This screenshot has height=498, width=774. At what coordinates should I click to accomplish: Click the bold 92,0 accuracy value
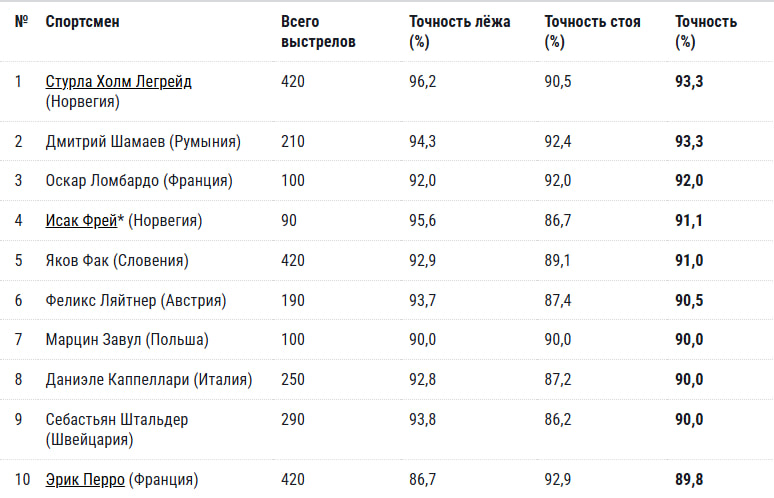[x=689, y=181]
